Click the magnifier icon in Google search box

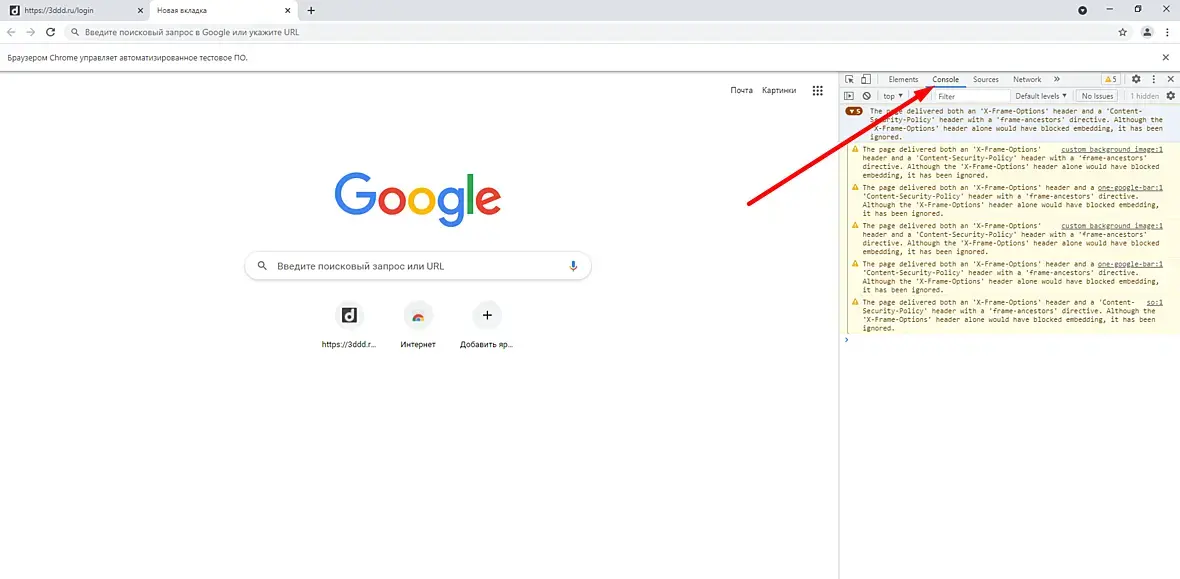(x=263, y=266)
